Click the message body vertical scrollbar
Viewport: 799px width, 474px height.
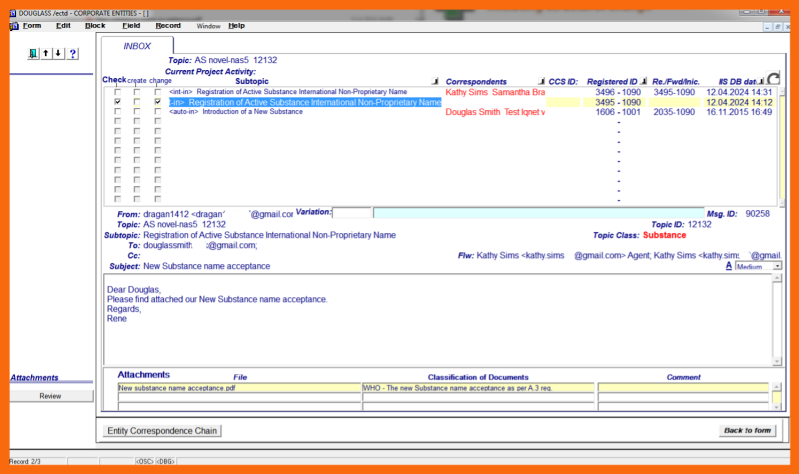(776, 320)
